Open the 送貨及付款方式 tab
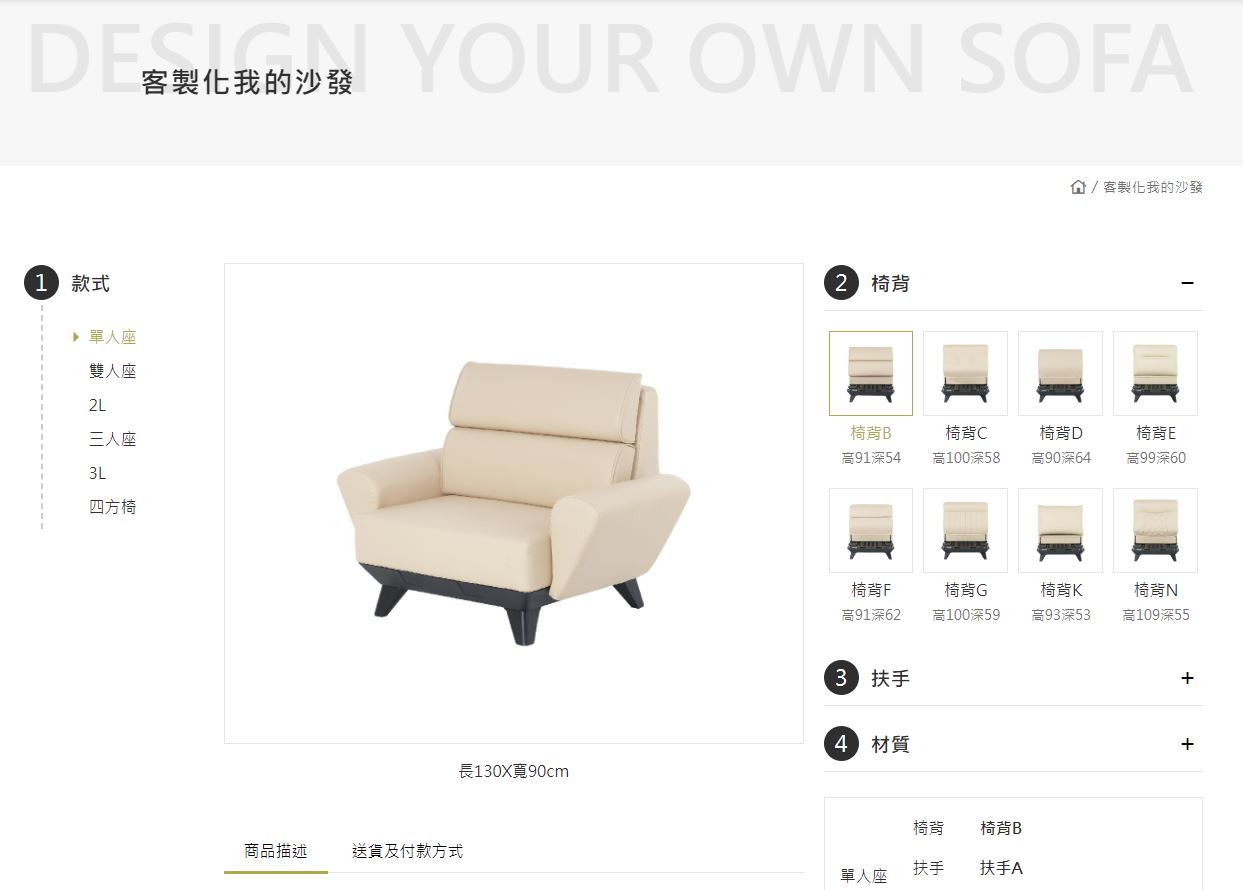1243x890 pixels. click(x=407, y=851)
